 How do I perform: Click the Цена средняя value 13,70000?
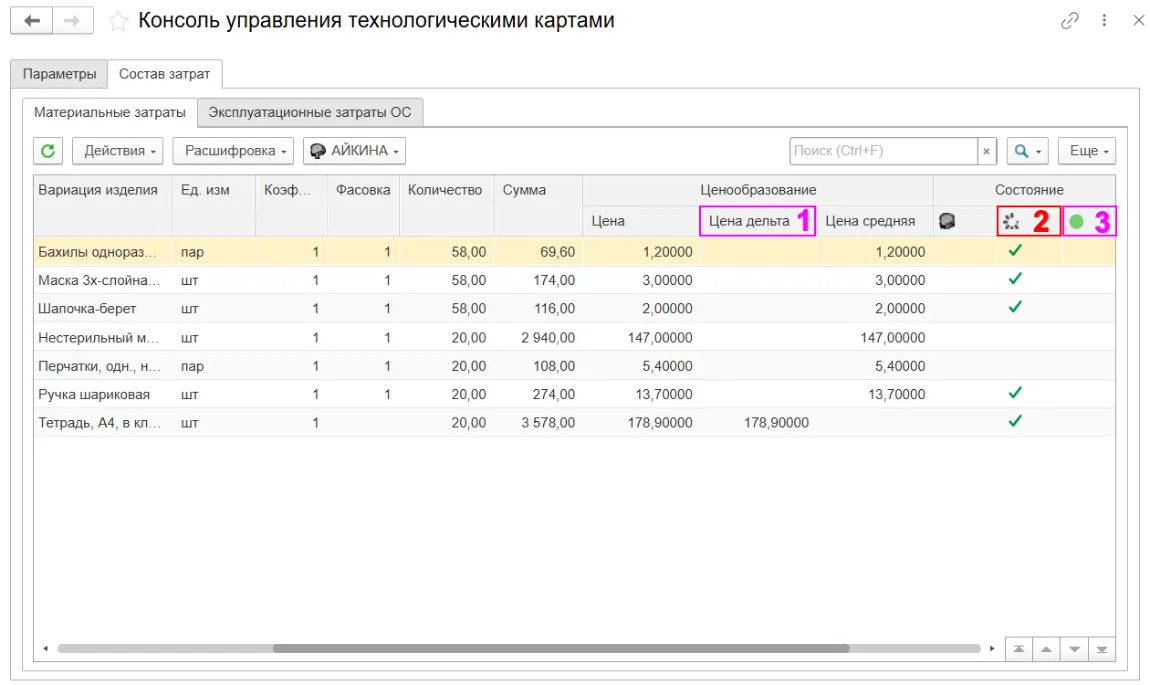pos(897,395)
